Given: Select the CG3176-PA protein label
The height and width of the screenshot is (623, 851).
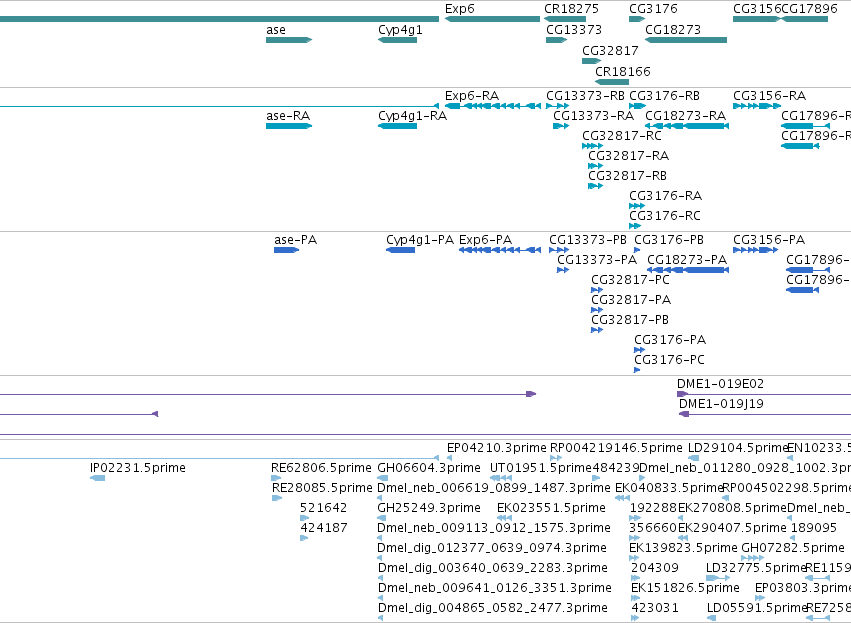Looking at the screenshot, I should point(670,340).
